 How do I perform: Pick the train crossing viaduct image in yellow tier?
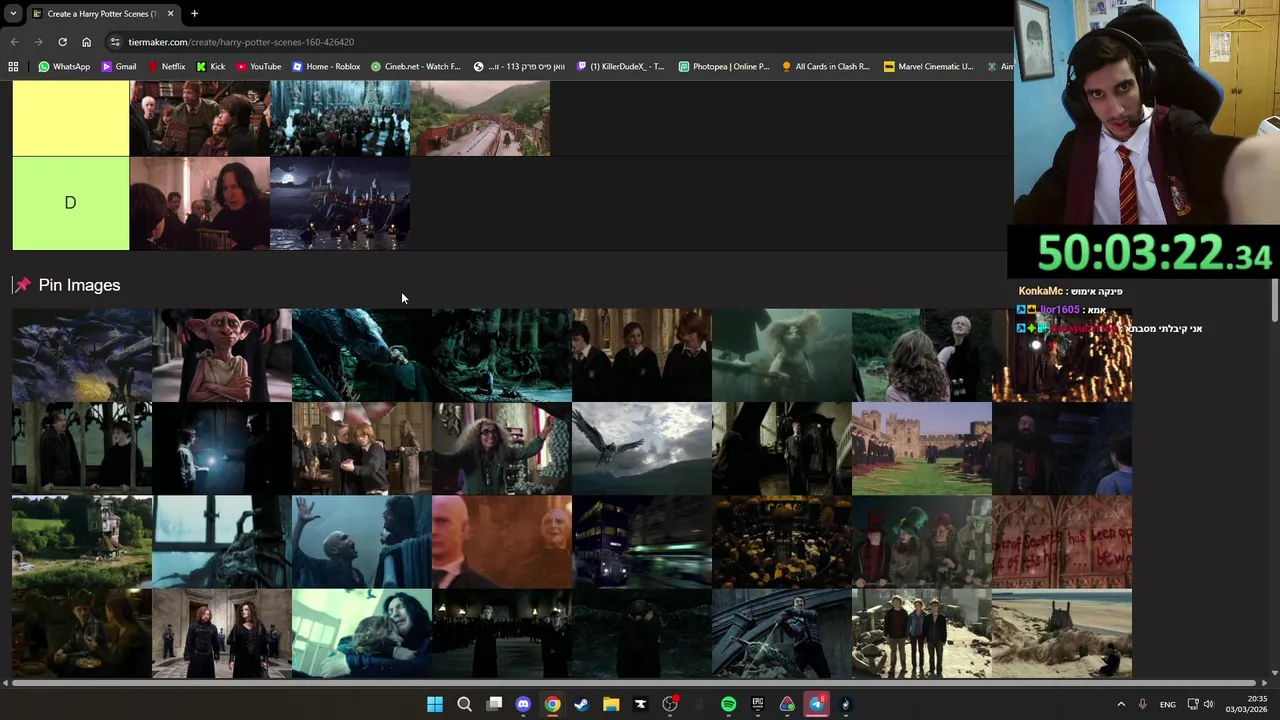click(480, 118)
